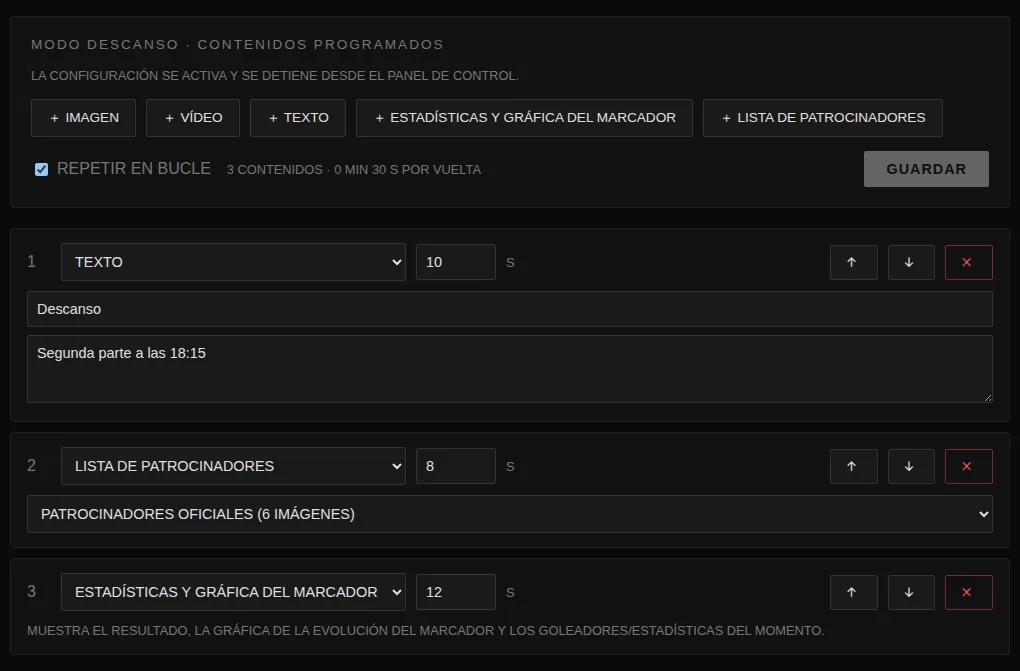Screen dimensions: 1020x671
Task: Add a new Imagen content
Action: (83, 118)
